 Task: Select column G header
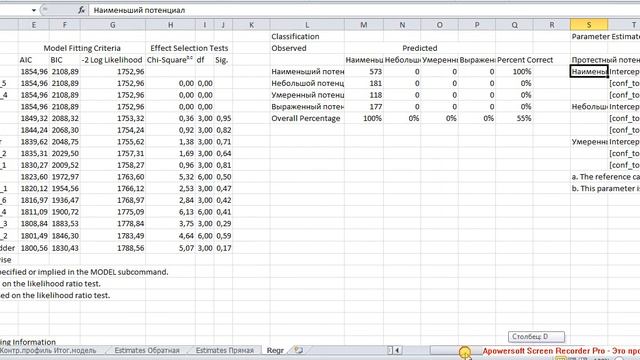pos(113,25)
